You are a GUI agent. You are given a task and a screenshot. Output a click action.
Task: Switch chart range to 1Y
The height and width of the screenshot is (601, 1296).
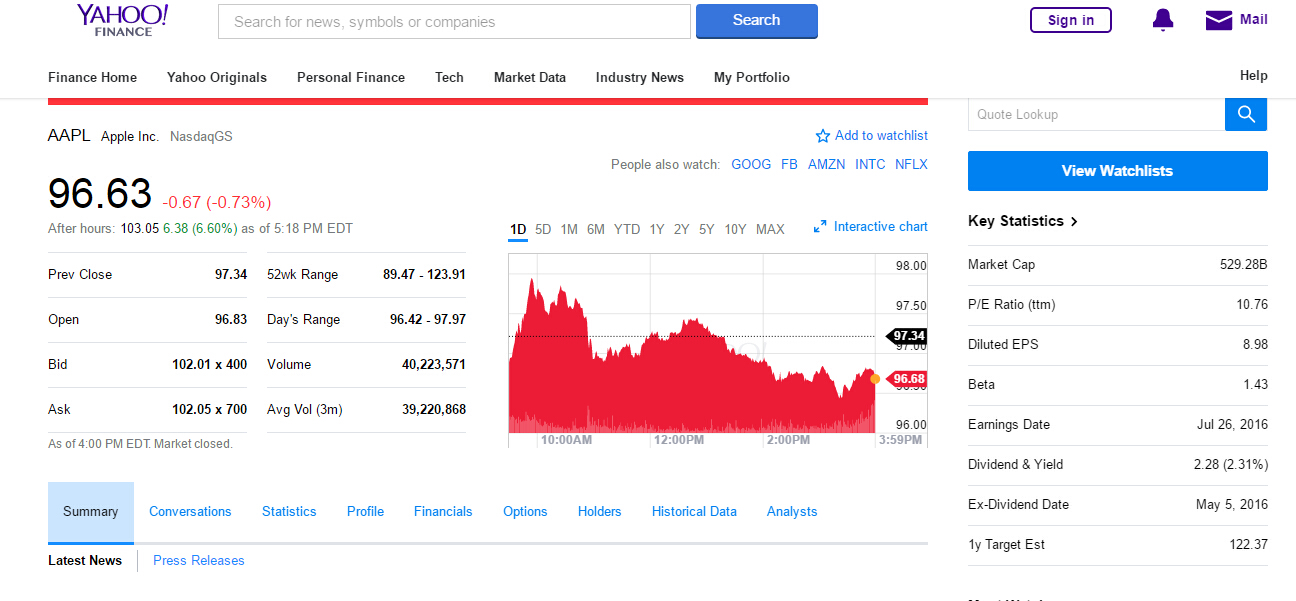coord(656,229)
